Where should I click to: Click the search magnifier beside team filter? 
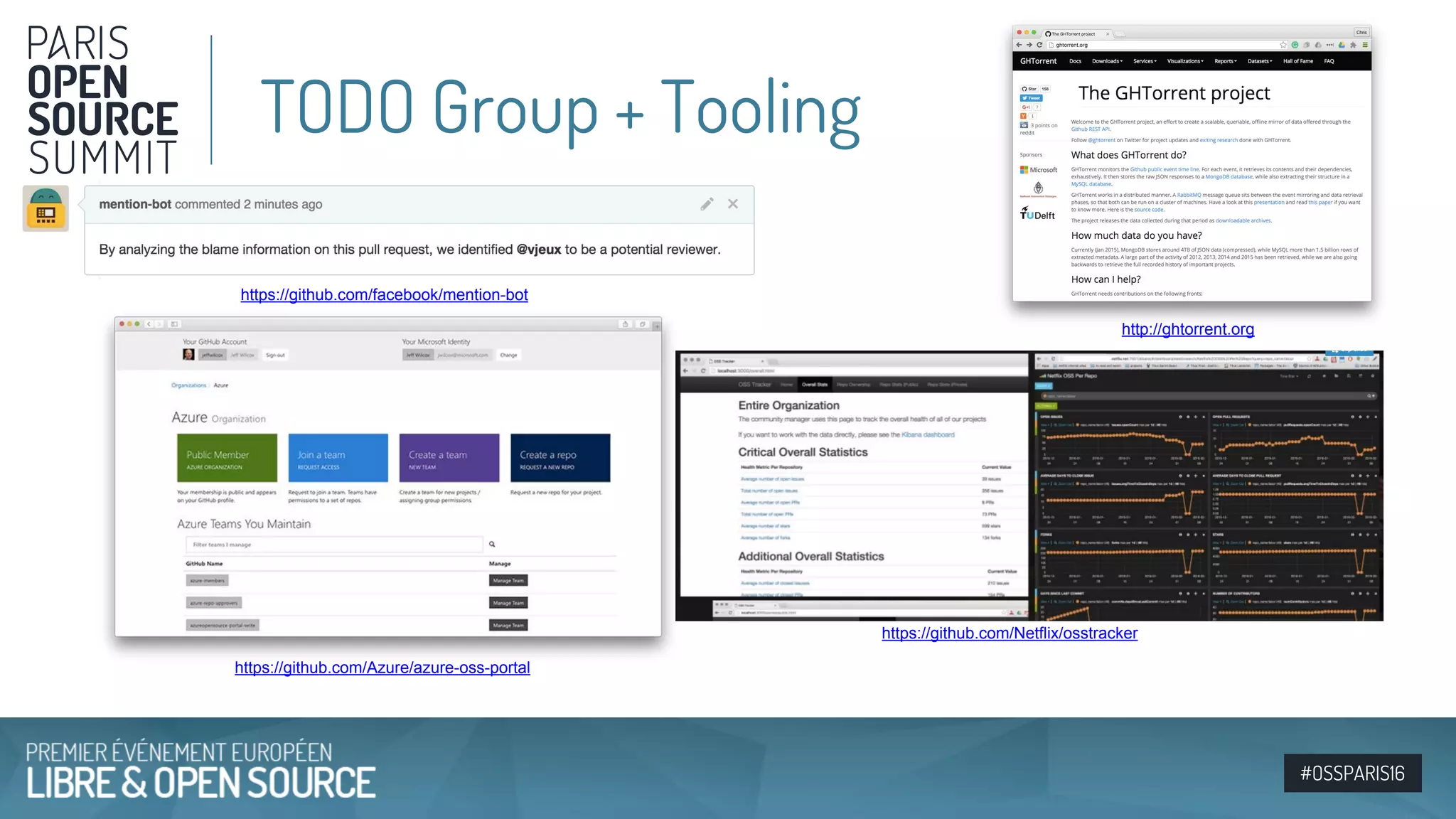492,545
